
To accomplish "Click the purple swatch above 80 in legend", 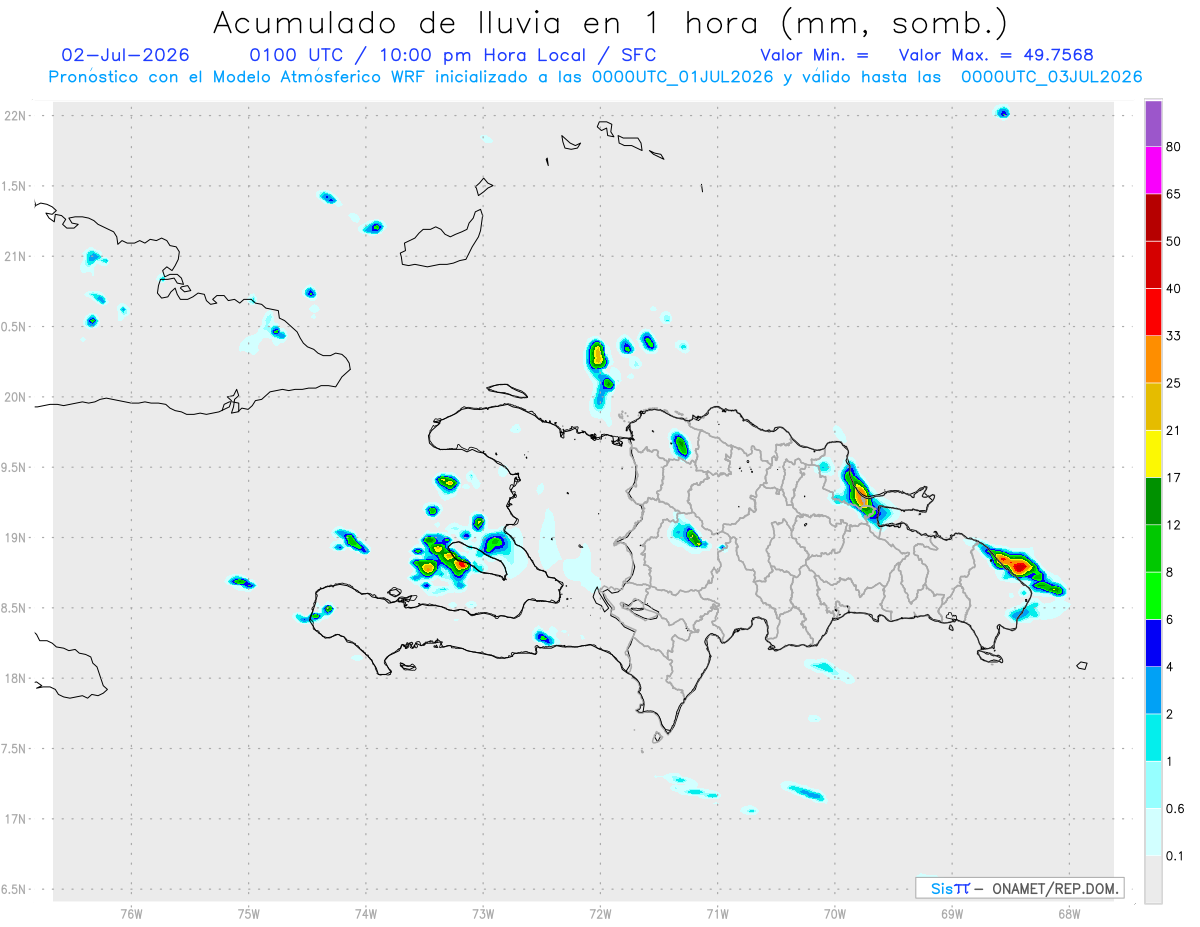I will click(x=1153, y=124).
